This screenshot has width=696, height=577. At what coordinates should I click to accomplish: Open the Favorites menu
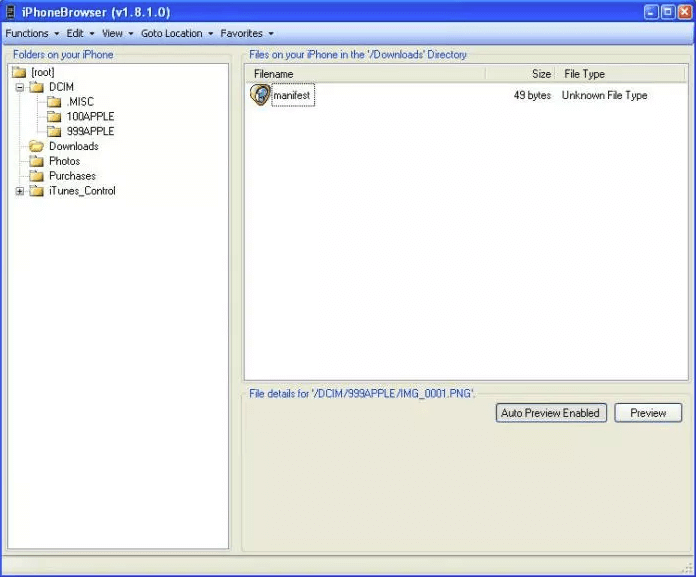246,33
